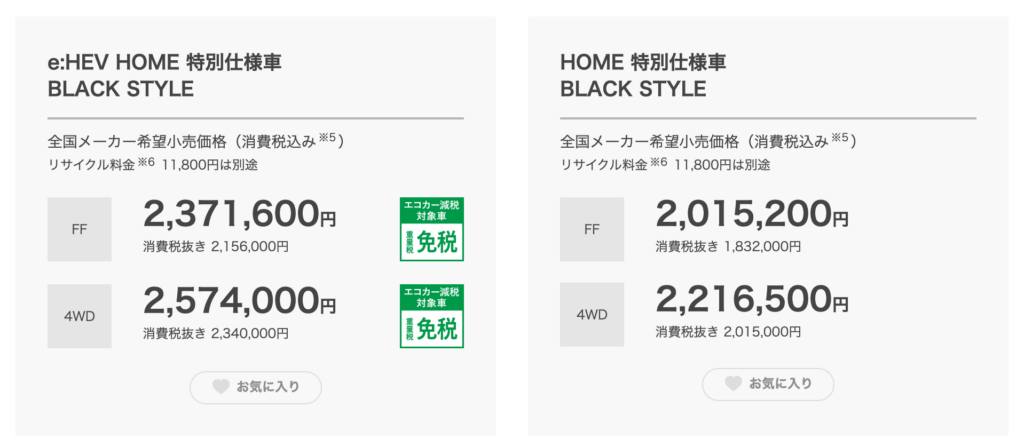The image size is (1024, 448).
Task: Add HOME BLACK STYLE to favorites
Action: point(768,384)
